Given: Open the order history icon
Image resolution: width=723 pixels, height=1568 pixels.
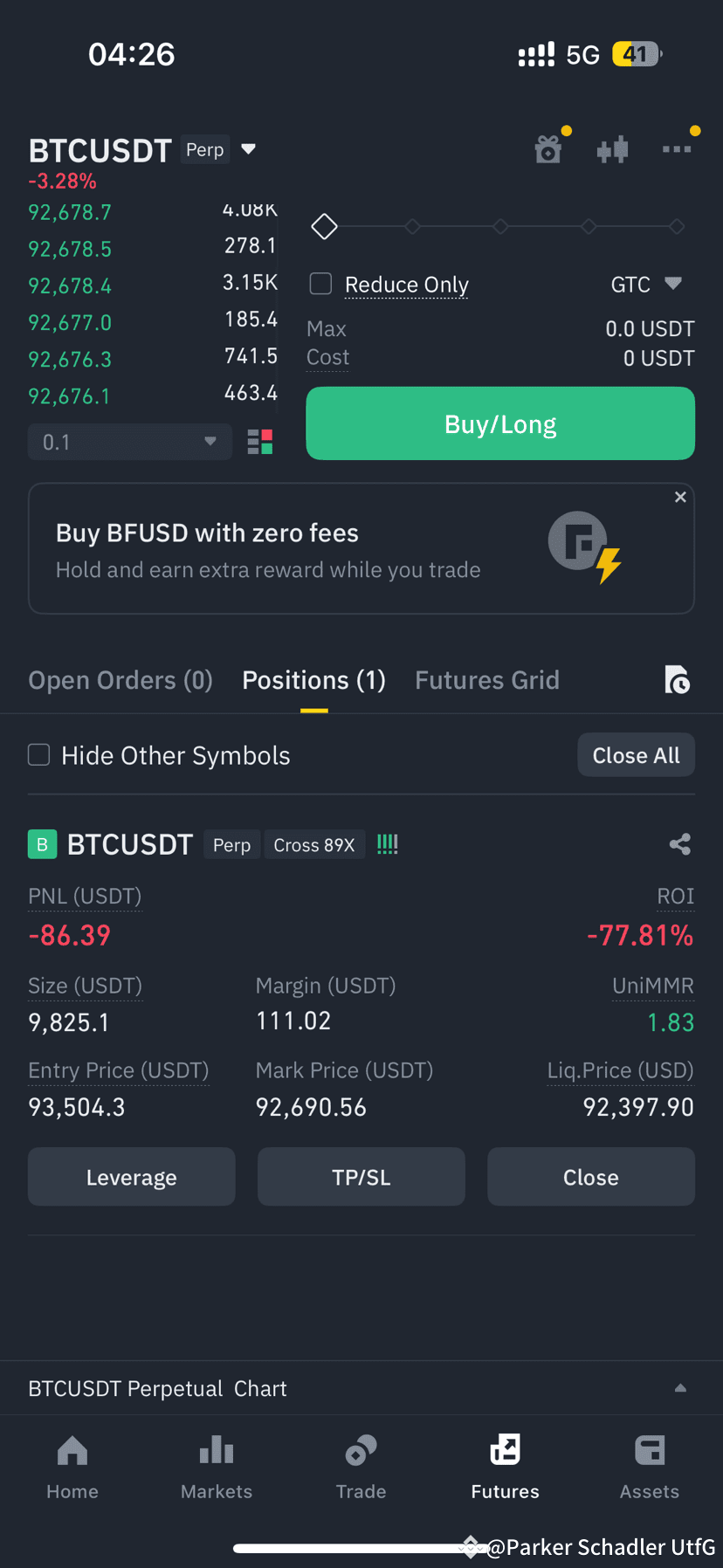Looking at the screenshot, I should pos(678,679).
